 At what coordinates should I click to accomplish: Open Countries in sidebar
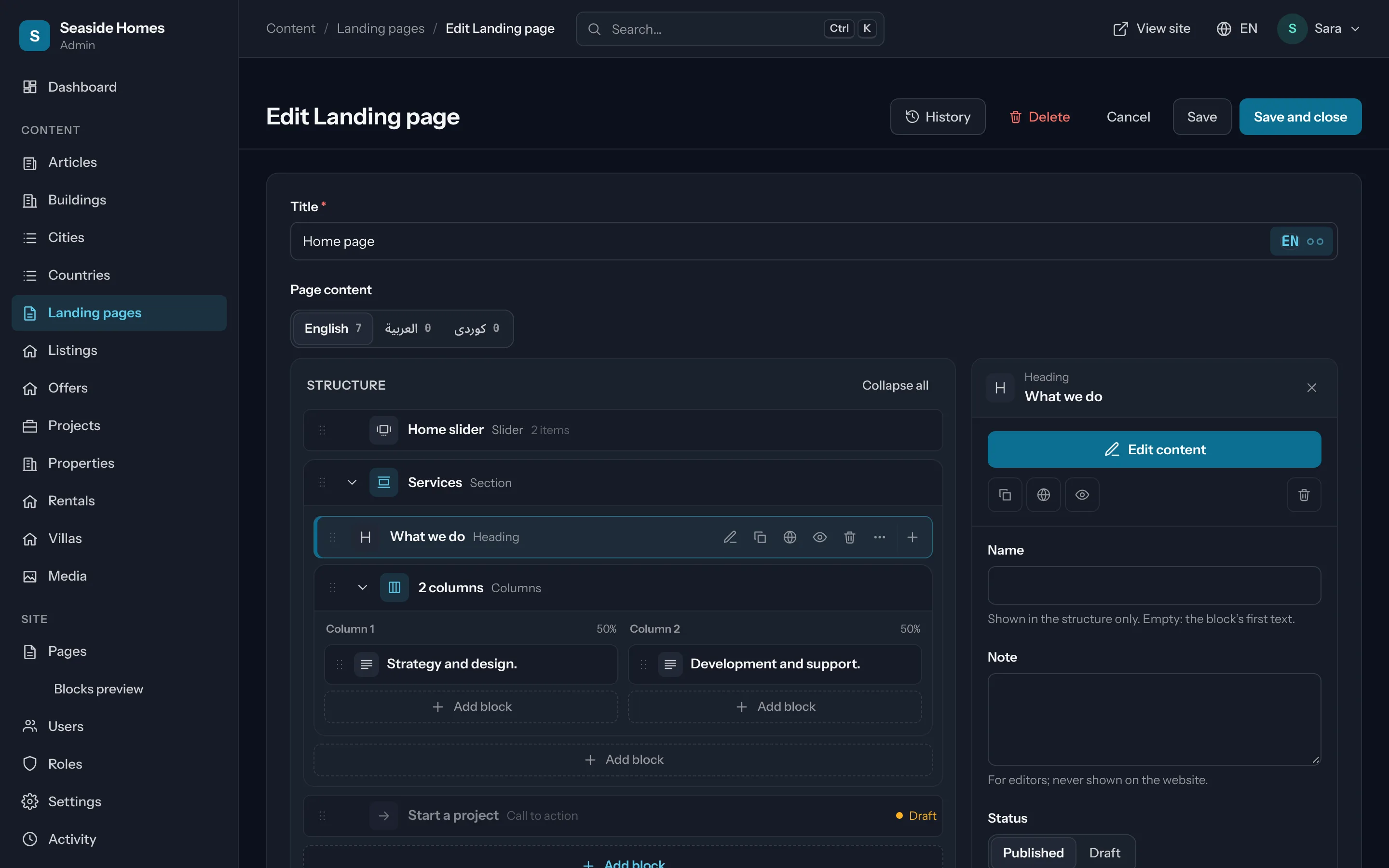(119, 275)
